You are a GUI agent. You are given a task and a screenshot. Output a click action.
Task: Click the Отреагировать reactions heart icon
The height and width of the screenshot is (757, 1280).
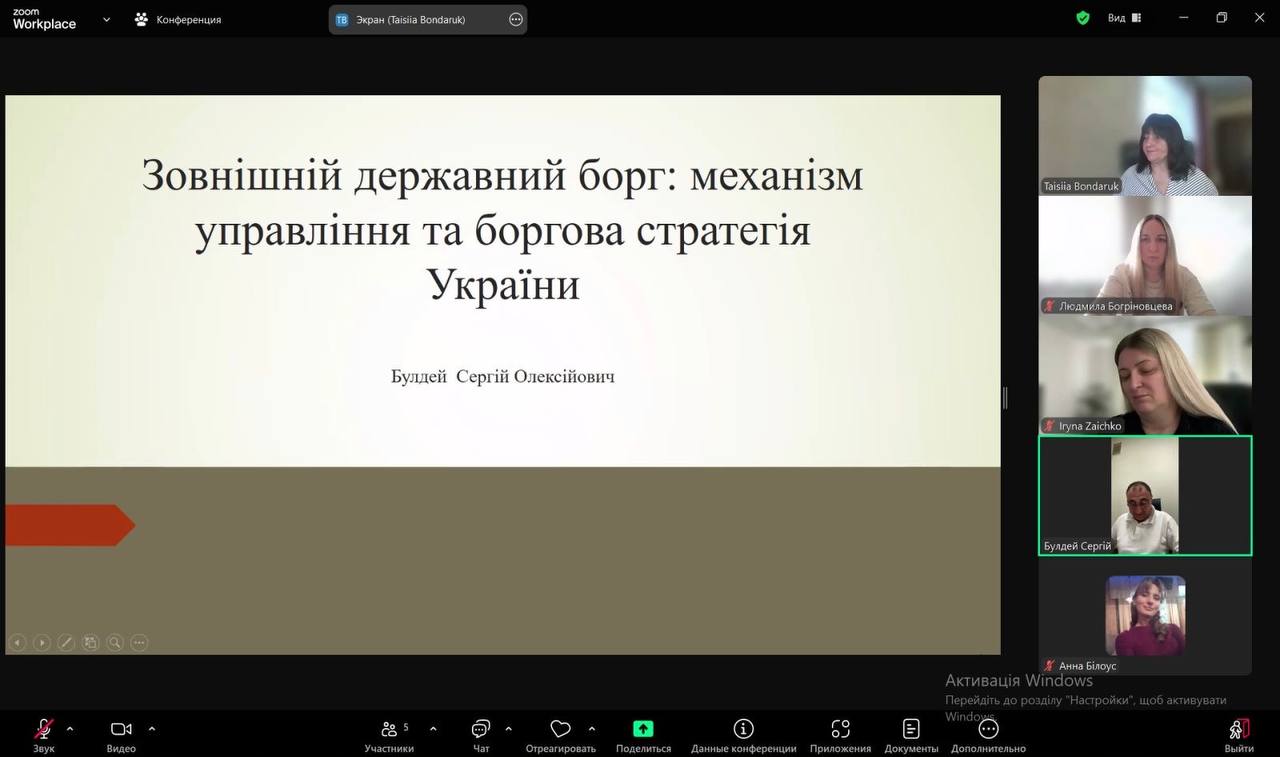pos(560,730)
